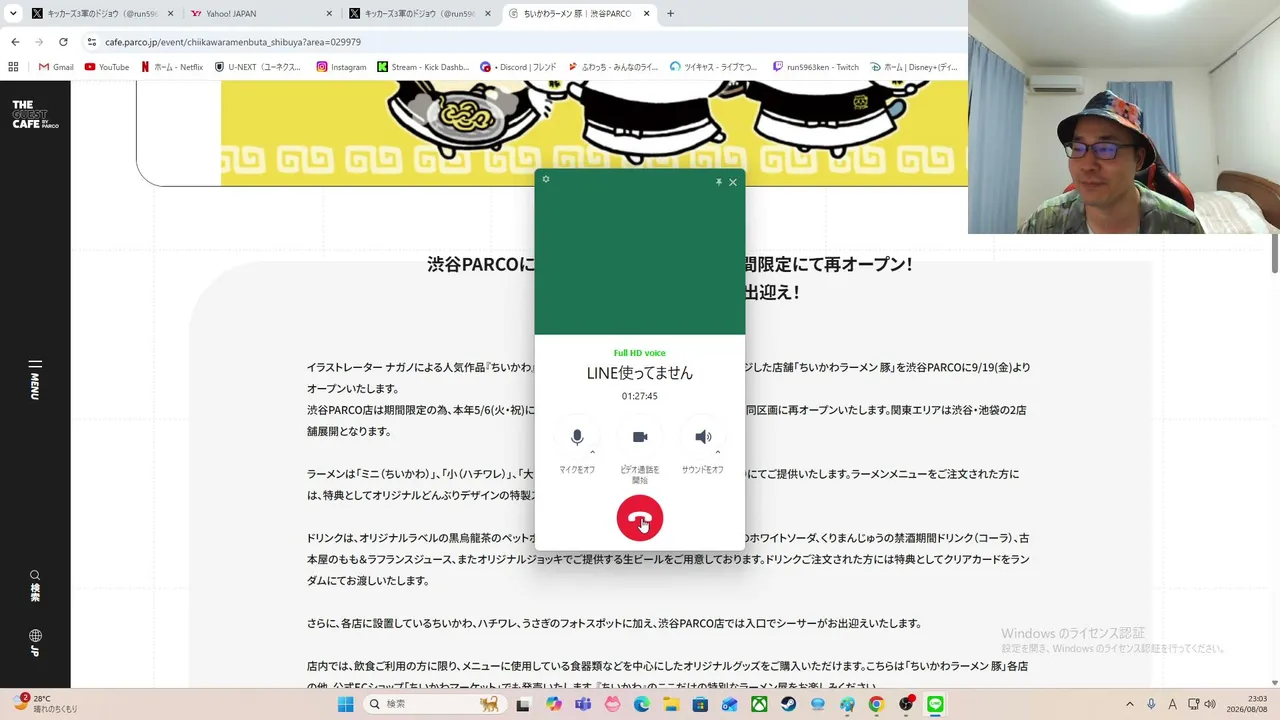Switch to the first キッカーズ3軍のドジョウ X tab
This screenshot has width=1280, height=720.
point(99,14)
